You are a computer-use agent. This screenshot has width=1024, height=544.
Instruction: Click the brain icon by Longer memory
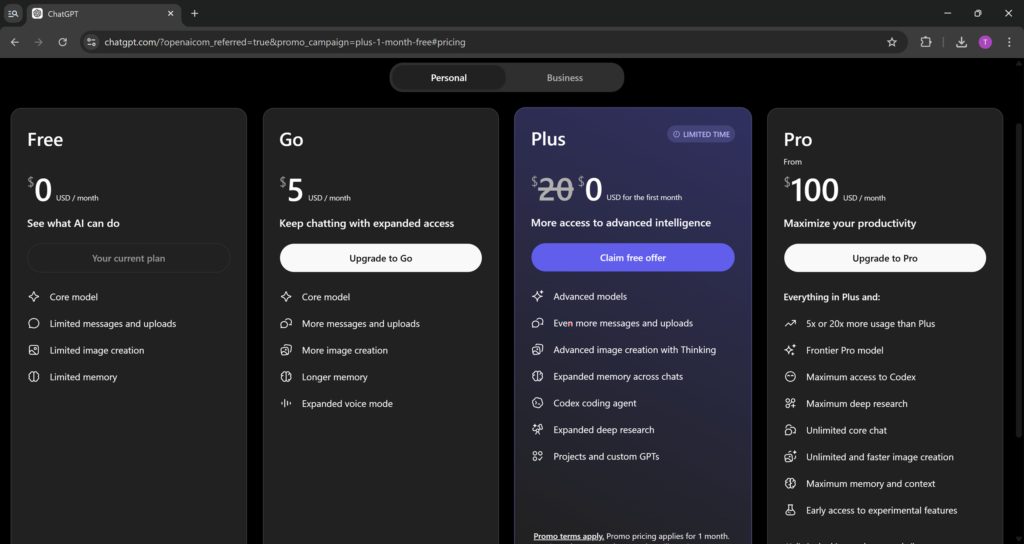click(x=286, y=377)
